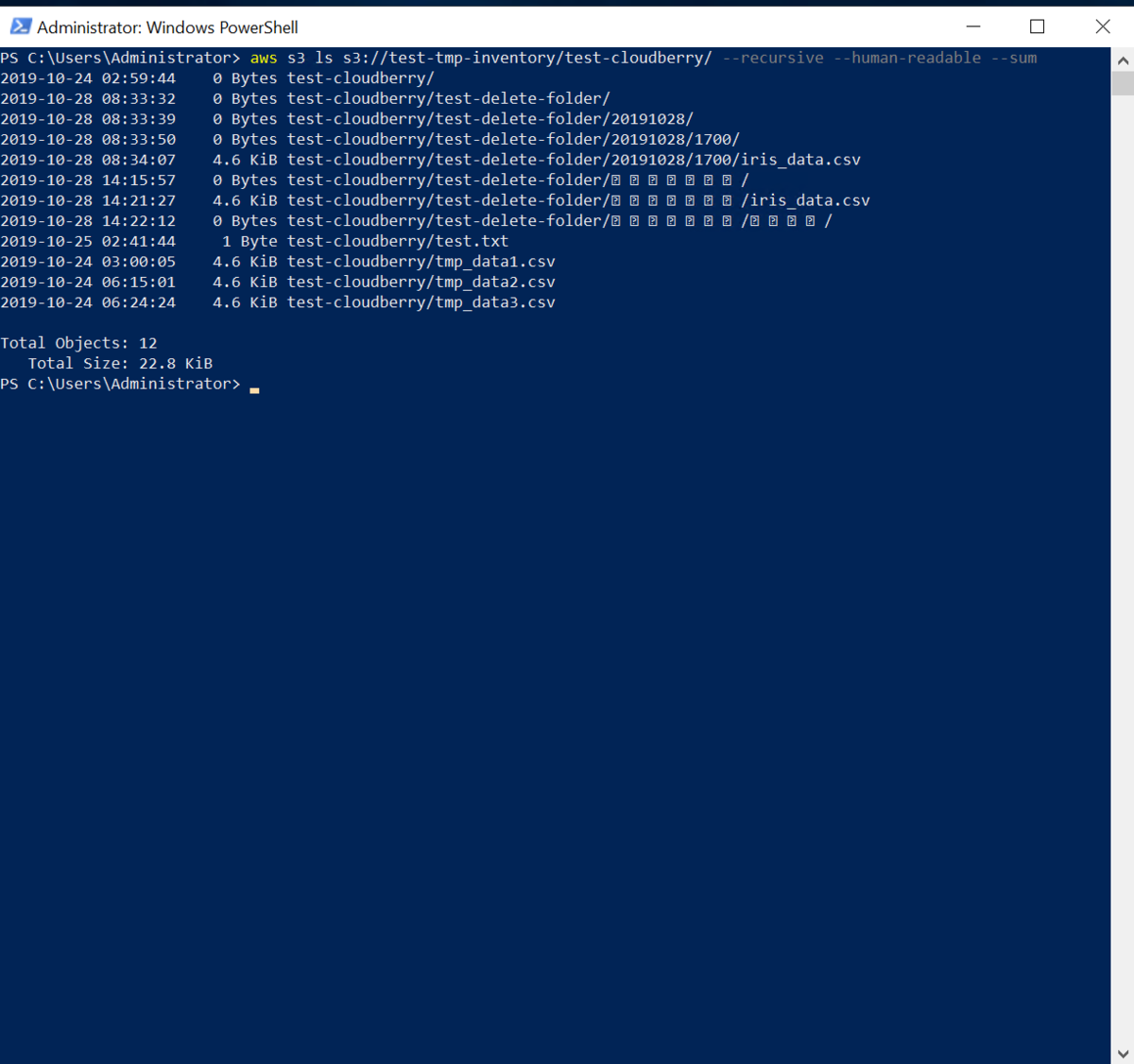1134x1064 pixels.
Task: Click the 'Total Size: 22.8 KiB' line
Action: tap(120, 364)
